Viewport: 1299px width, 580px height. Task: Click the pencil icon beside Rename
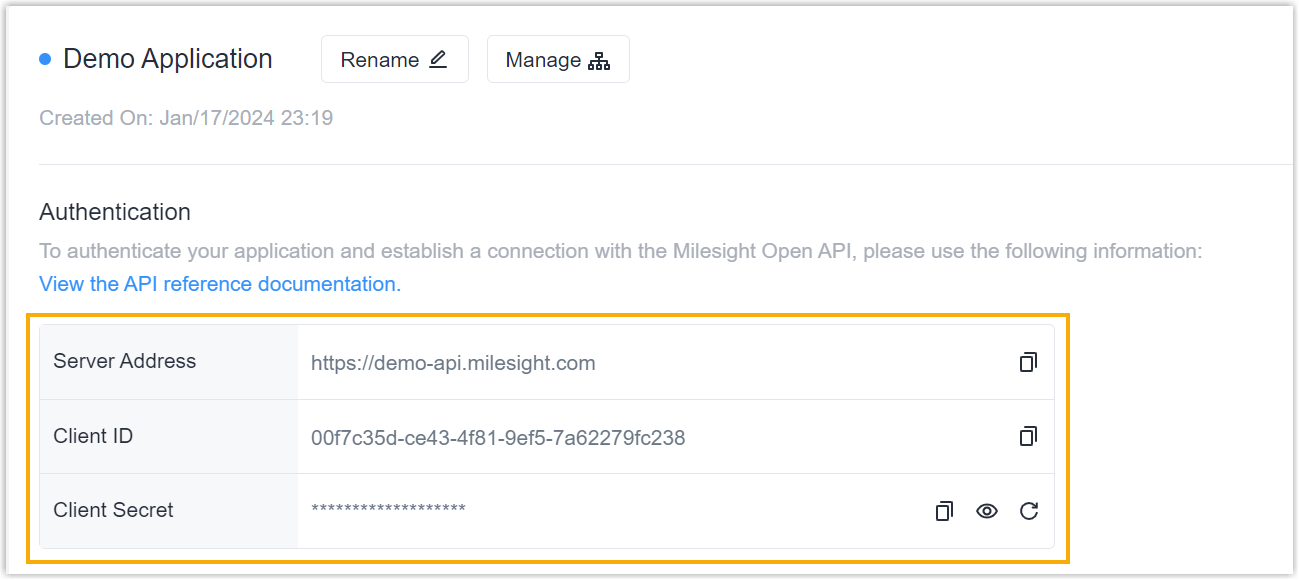coord(438,59)
